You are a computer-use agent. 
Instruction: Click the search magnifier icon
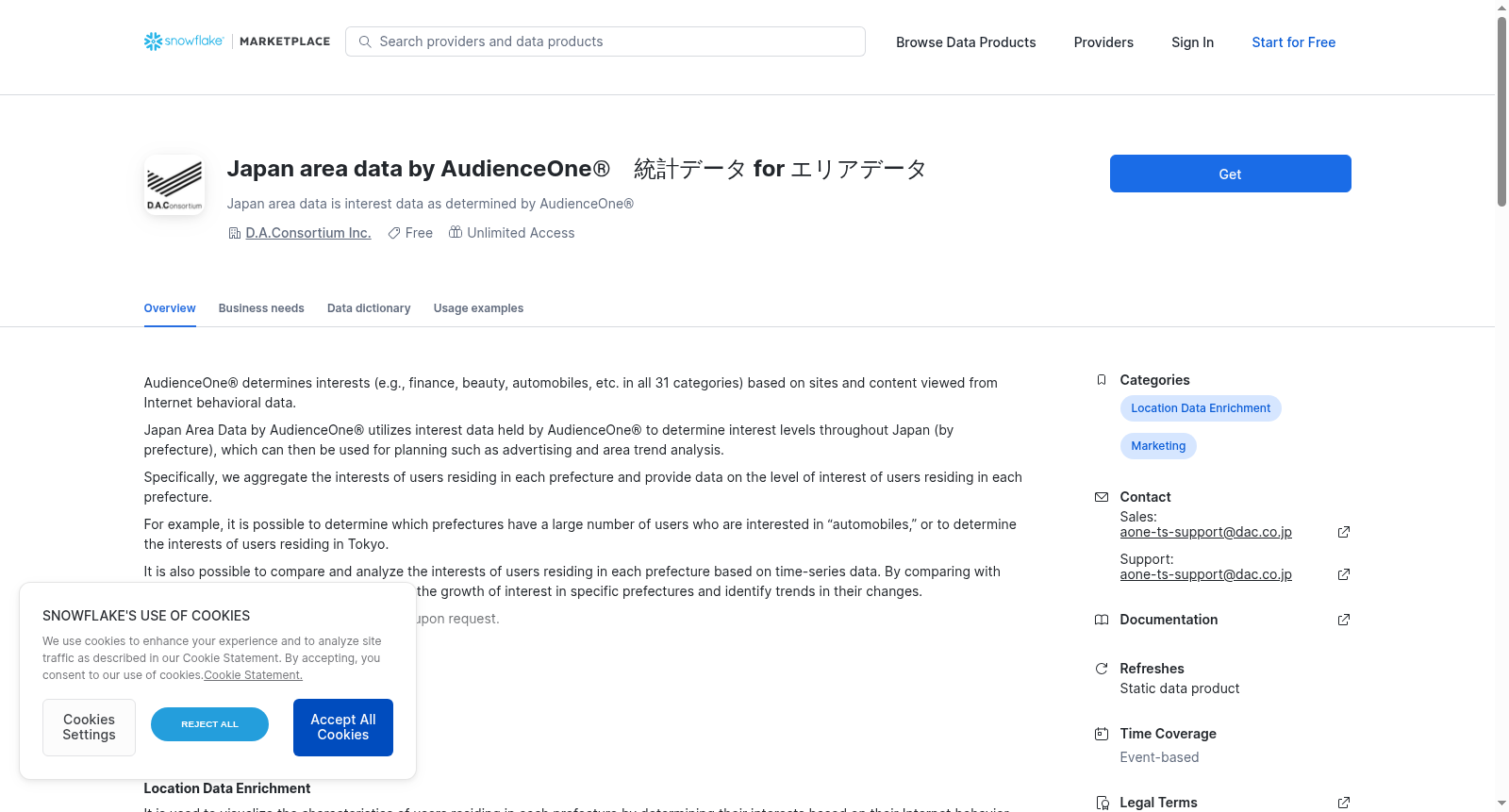365,41
